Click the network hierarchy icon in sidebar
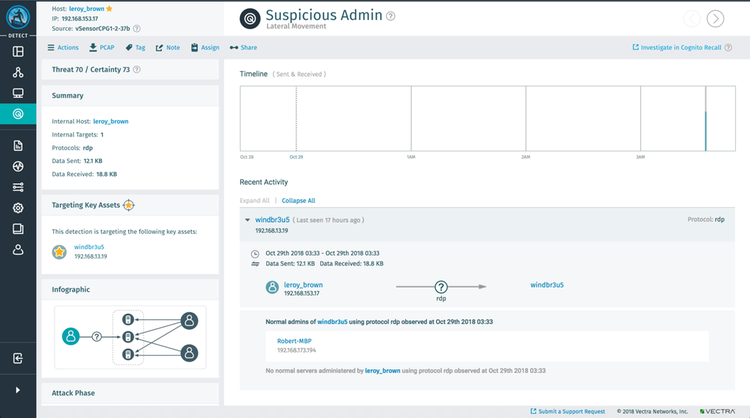750x418 pixels. [x=18, y=72]
